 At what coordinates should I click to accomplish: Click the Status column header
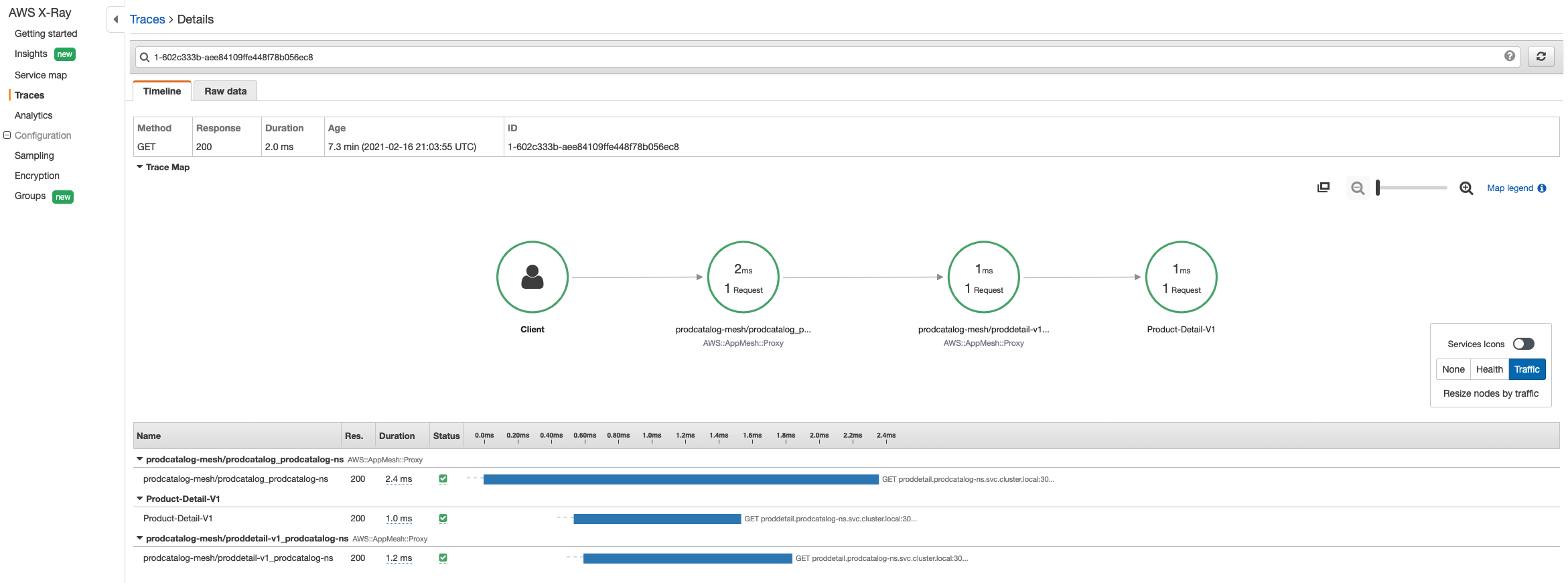(x=446, y=436)
